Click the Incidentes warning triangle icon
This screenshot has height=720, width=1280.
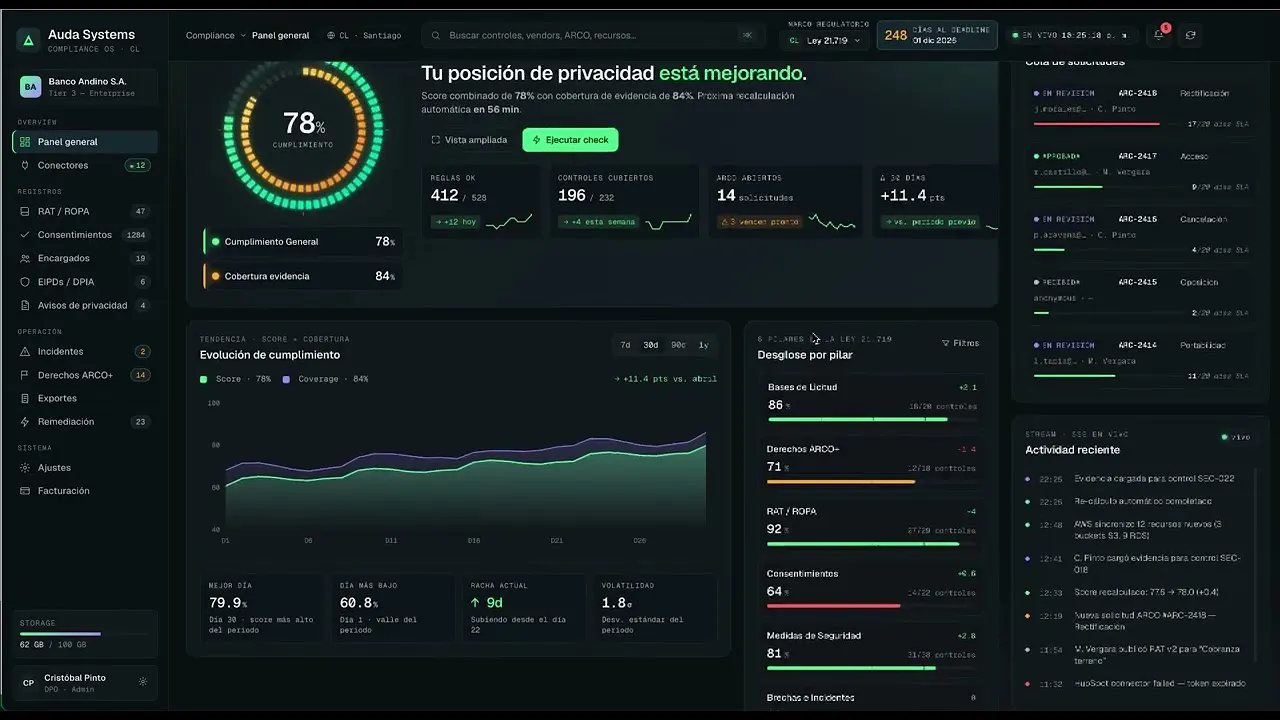click(x=26, y=351)
